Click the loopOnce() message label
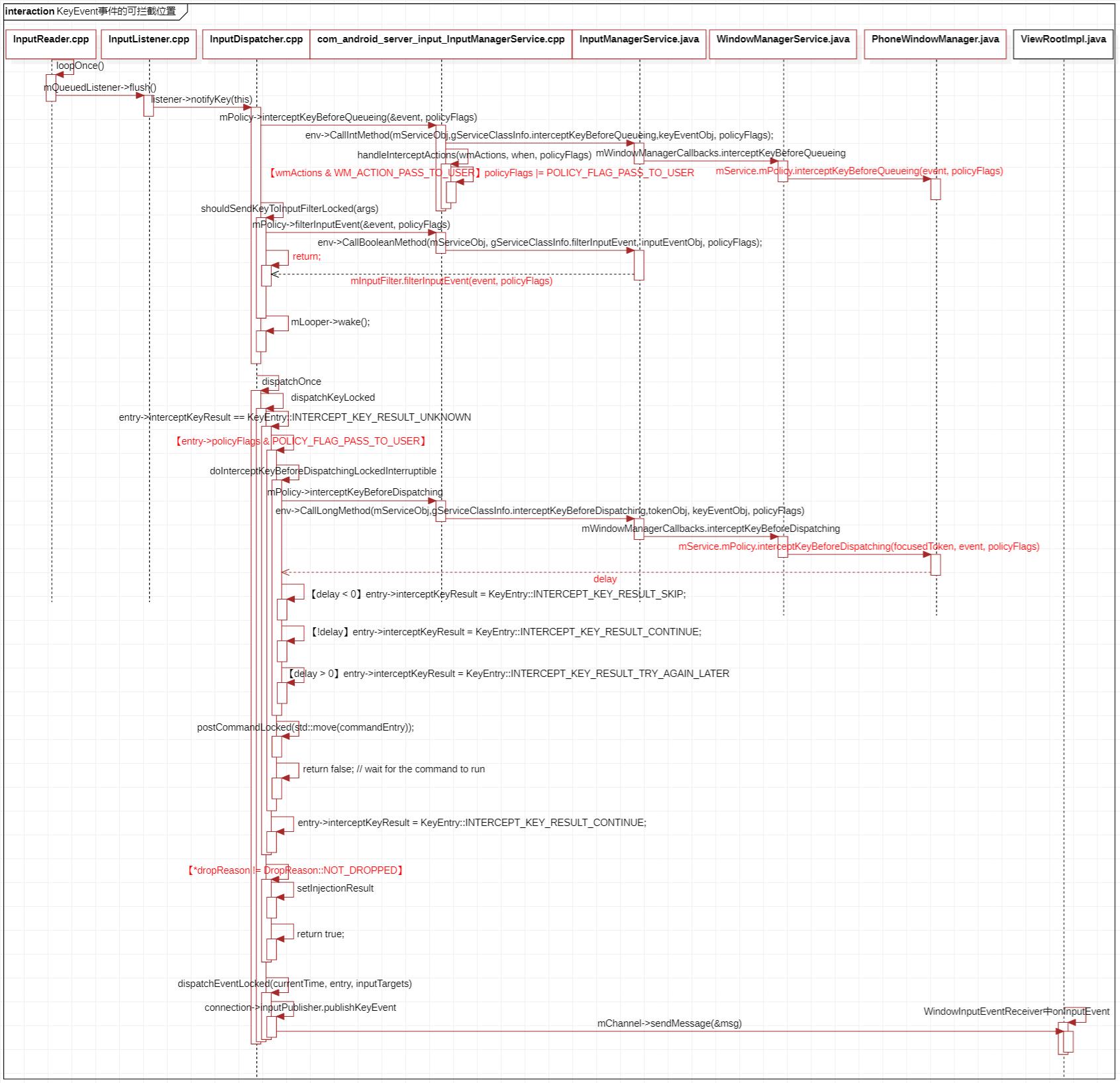The height and width of the screenshot is (1083, 1120). pos(80,66)
